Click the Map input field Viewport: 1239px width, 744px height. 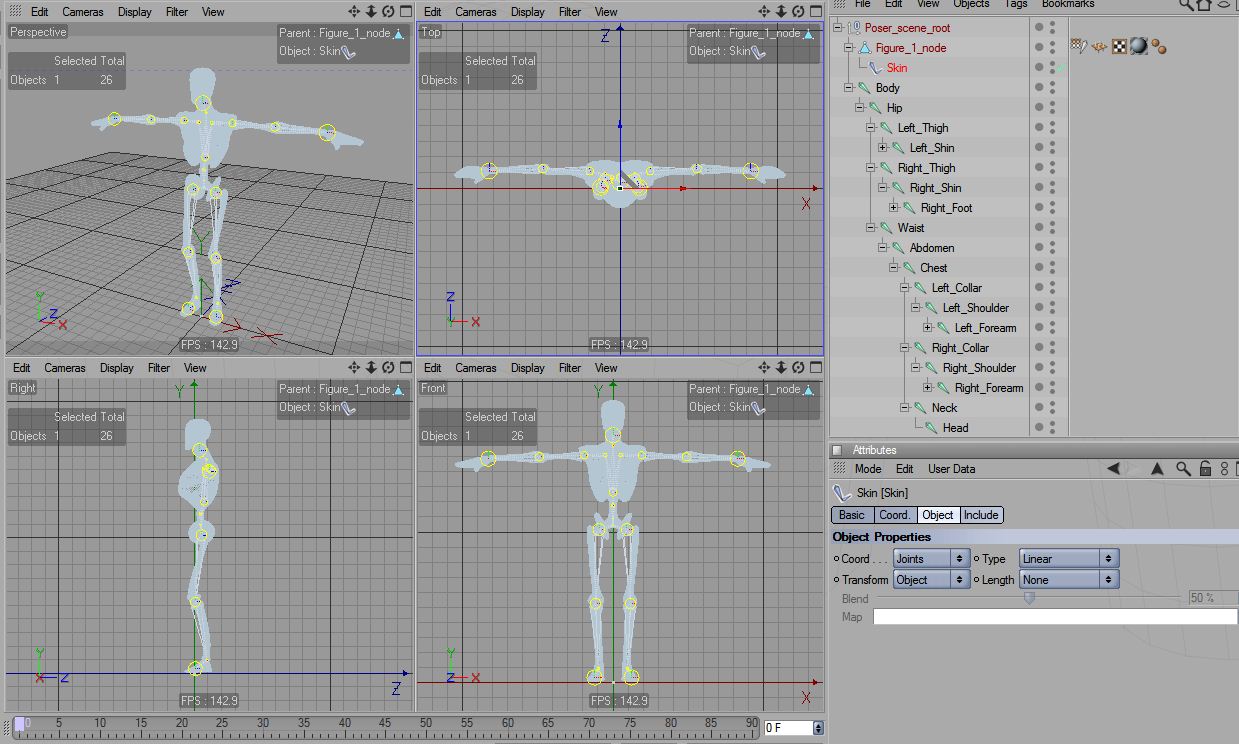pyautogui.click(x=1055, y=617)
